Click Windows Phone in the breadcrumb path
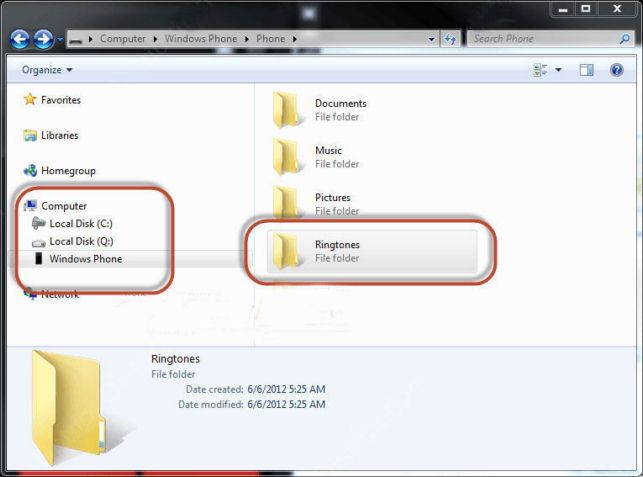The image size is (643, 477). pos(201,39)
